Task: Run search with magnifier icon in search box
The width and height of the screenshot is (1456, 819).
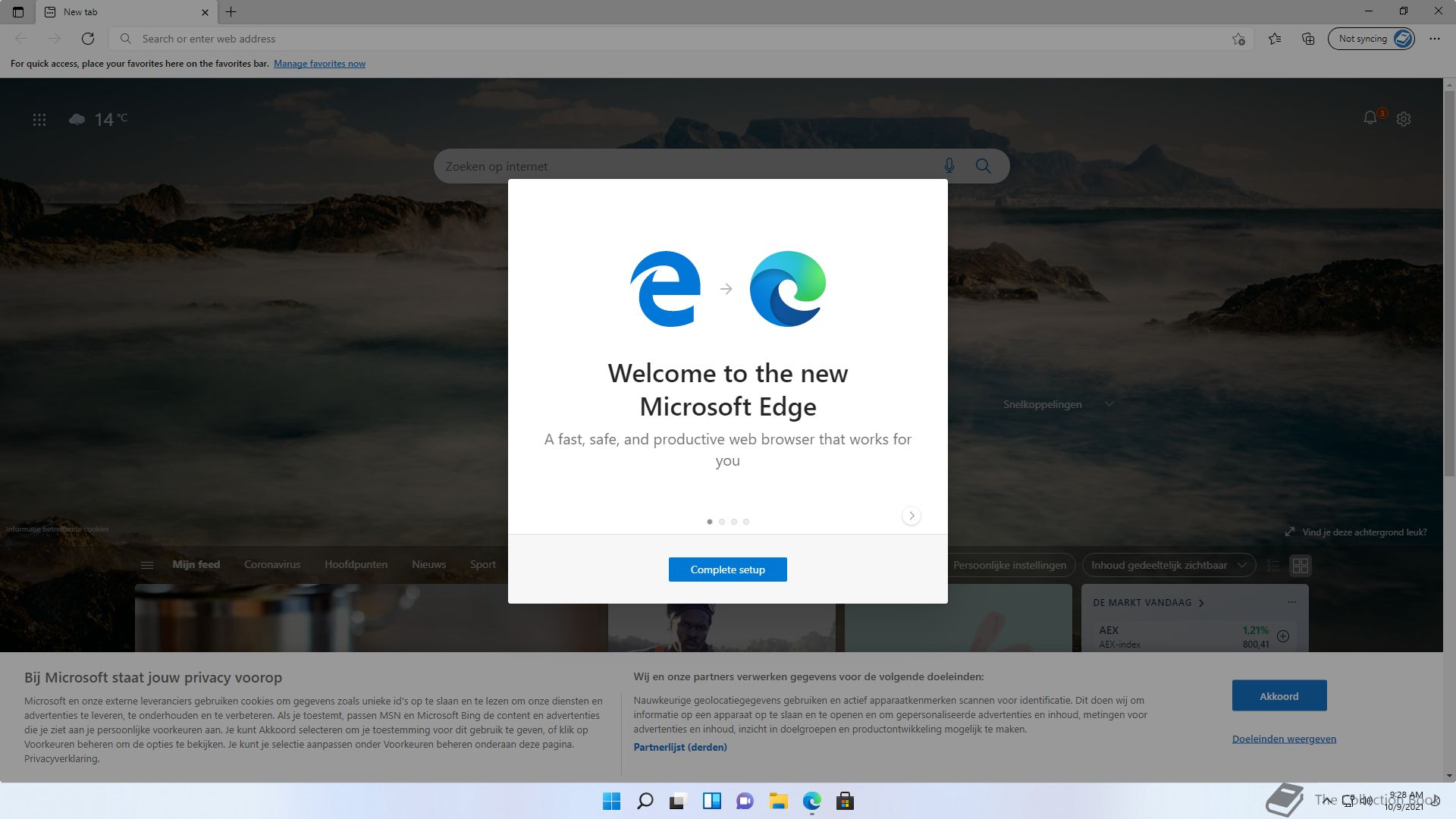Action: point(984,166)
